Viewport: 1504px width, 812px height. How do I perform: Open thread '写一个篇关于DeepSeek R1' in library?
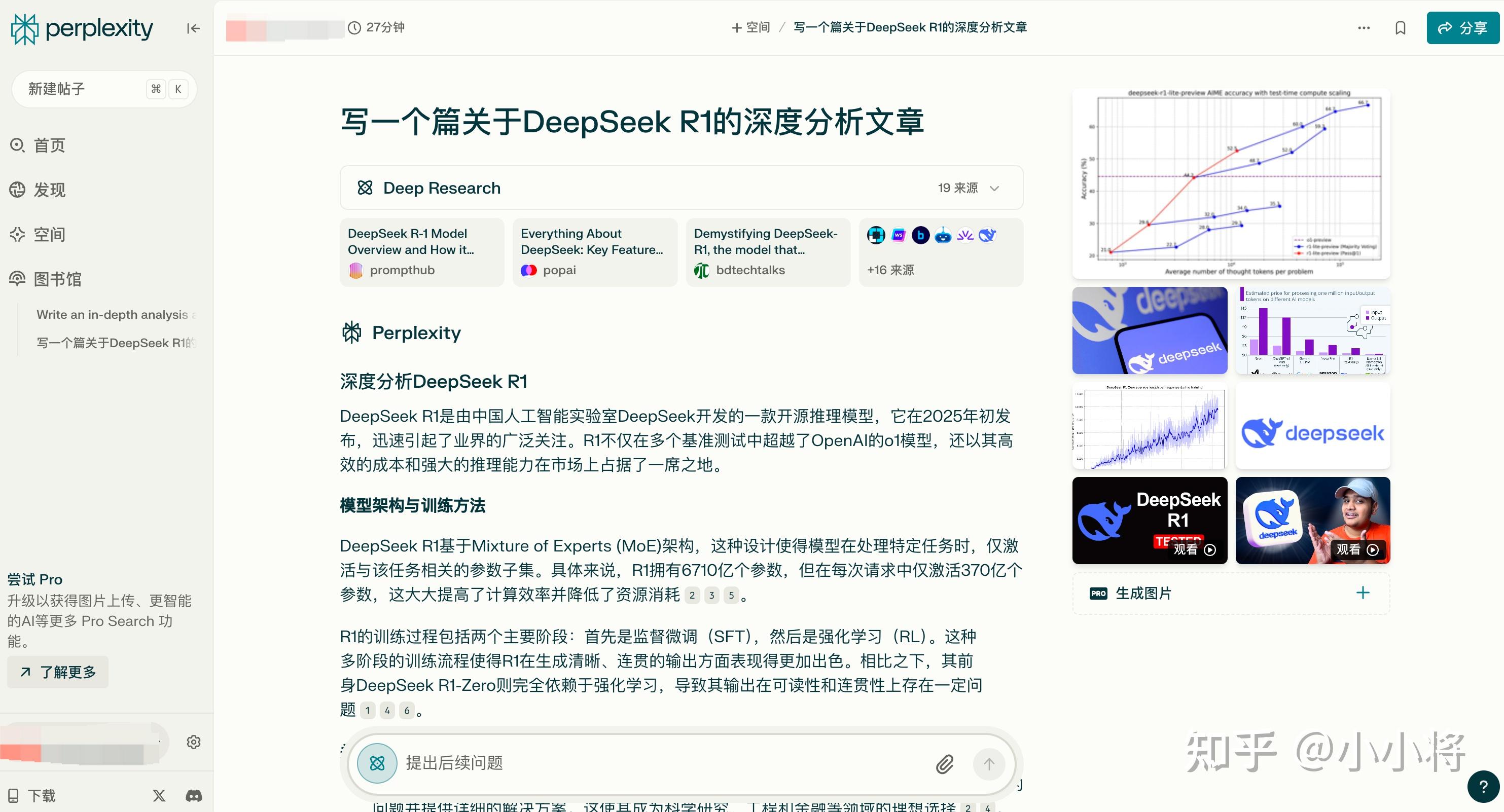pyautogui.click(x=116, y=343)
